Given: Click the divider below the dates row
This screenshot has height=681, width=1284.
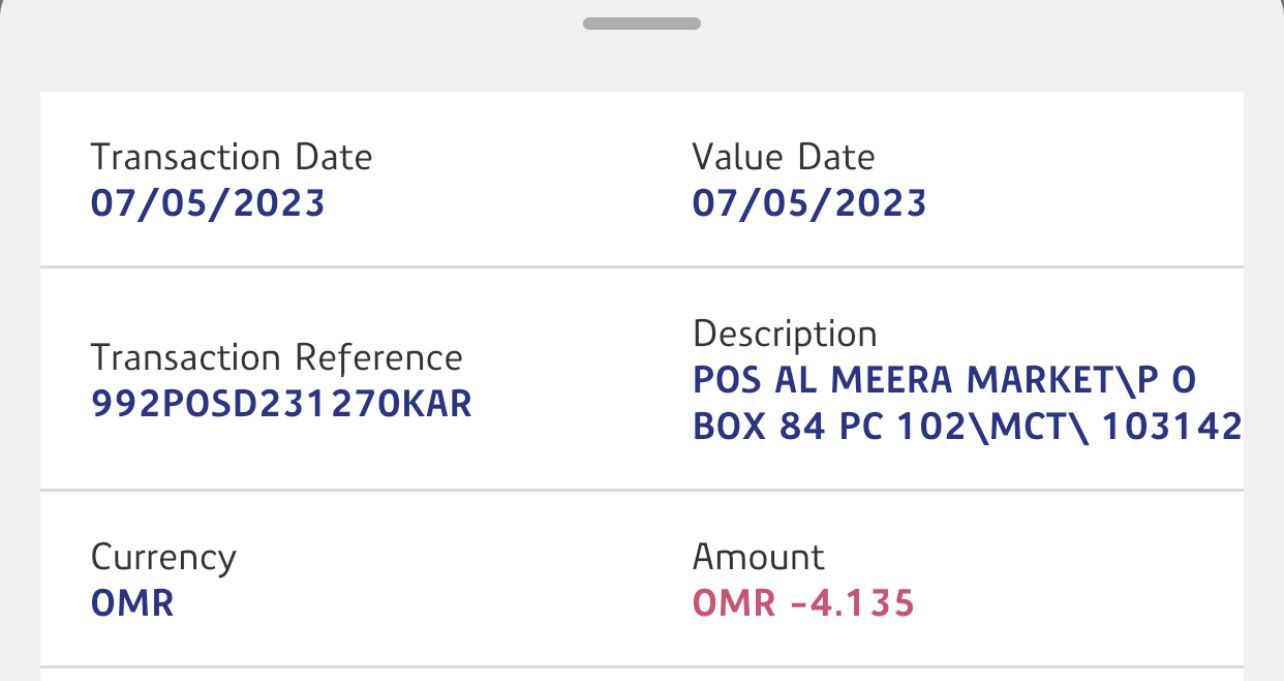Looking at the screenshot, I should [x=642, y=267].
